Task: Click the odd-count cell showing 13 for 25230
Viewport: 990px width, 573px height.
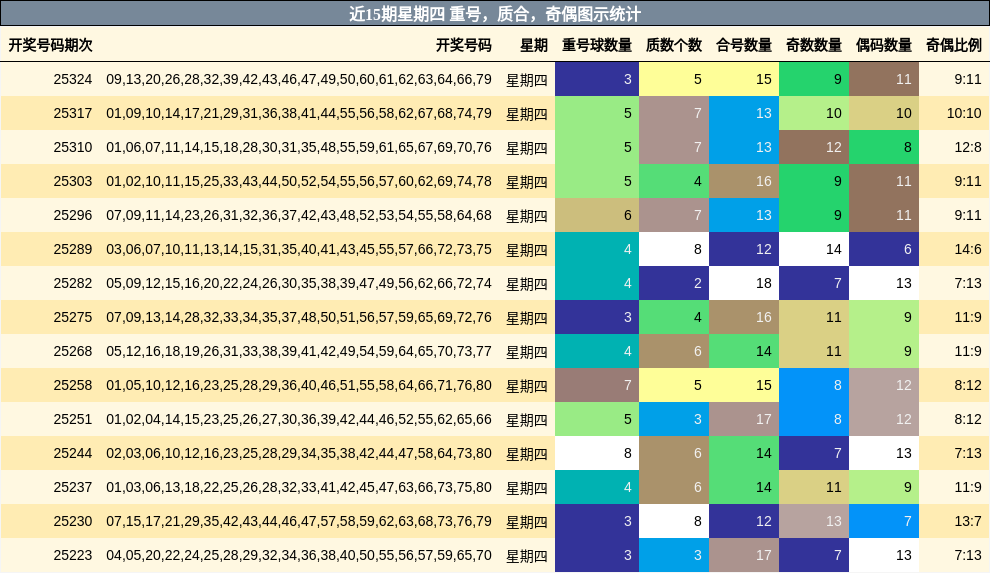Action: coord(814,522)
